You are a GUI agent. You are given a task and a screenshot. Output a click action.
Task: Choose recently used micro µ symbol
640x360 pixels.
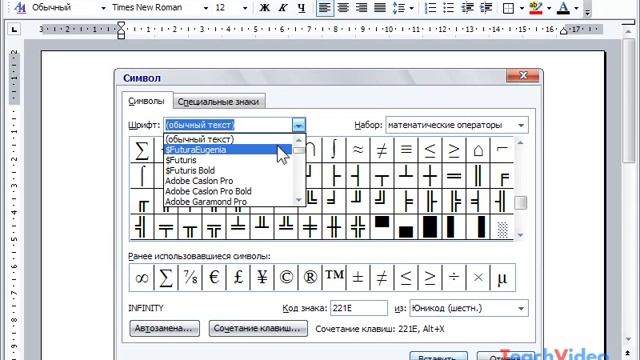coord(502,278)
